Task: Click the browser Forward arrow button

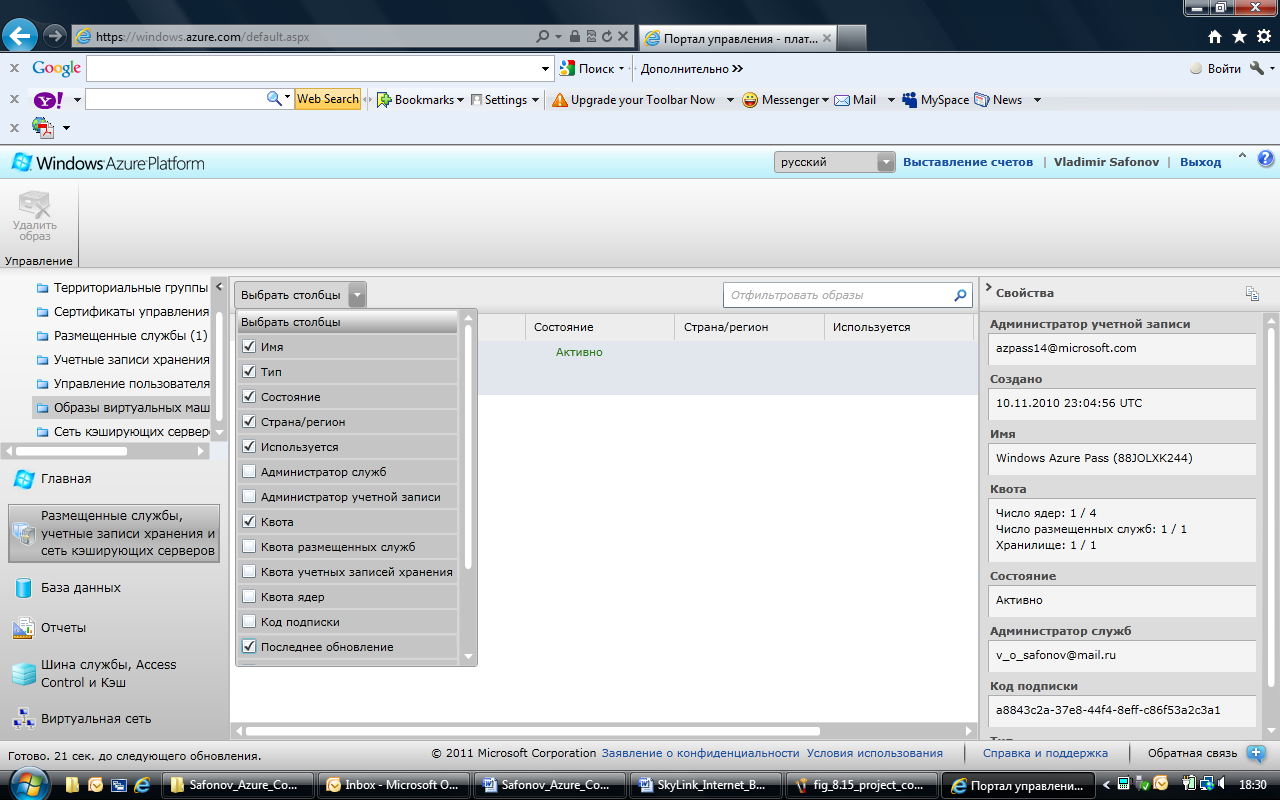Action: (55, 36)
